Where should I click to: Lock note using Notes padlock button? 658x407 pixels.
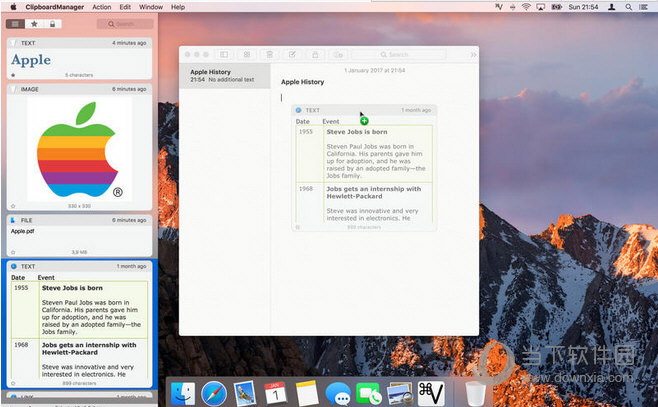315,55
